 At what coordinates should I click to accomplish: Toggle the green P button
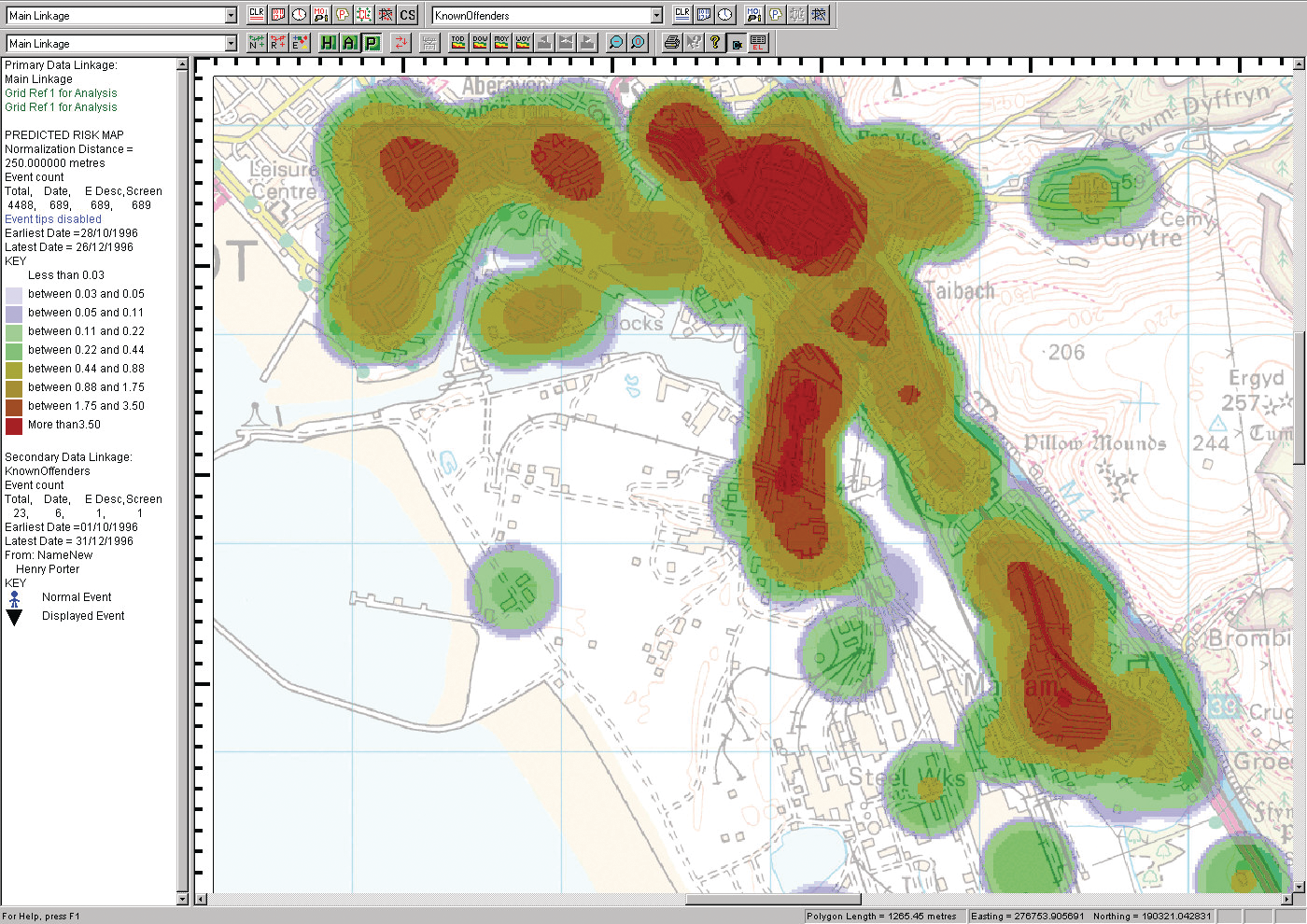point(371,43)
